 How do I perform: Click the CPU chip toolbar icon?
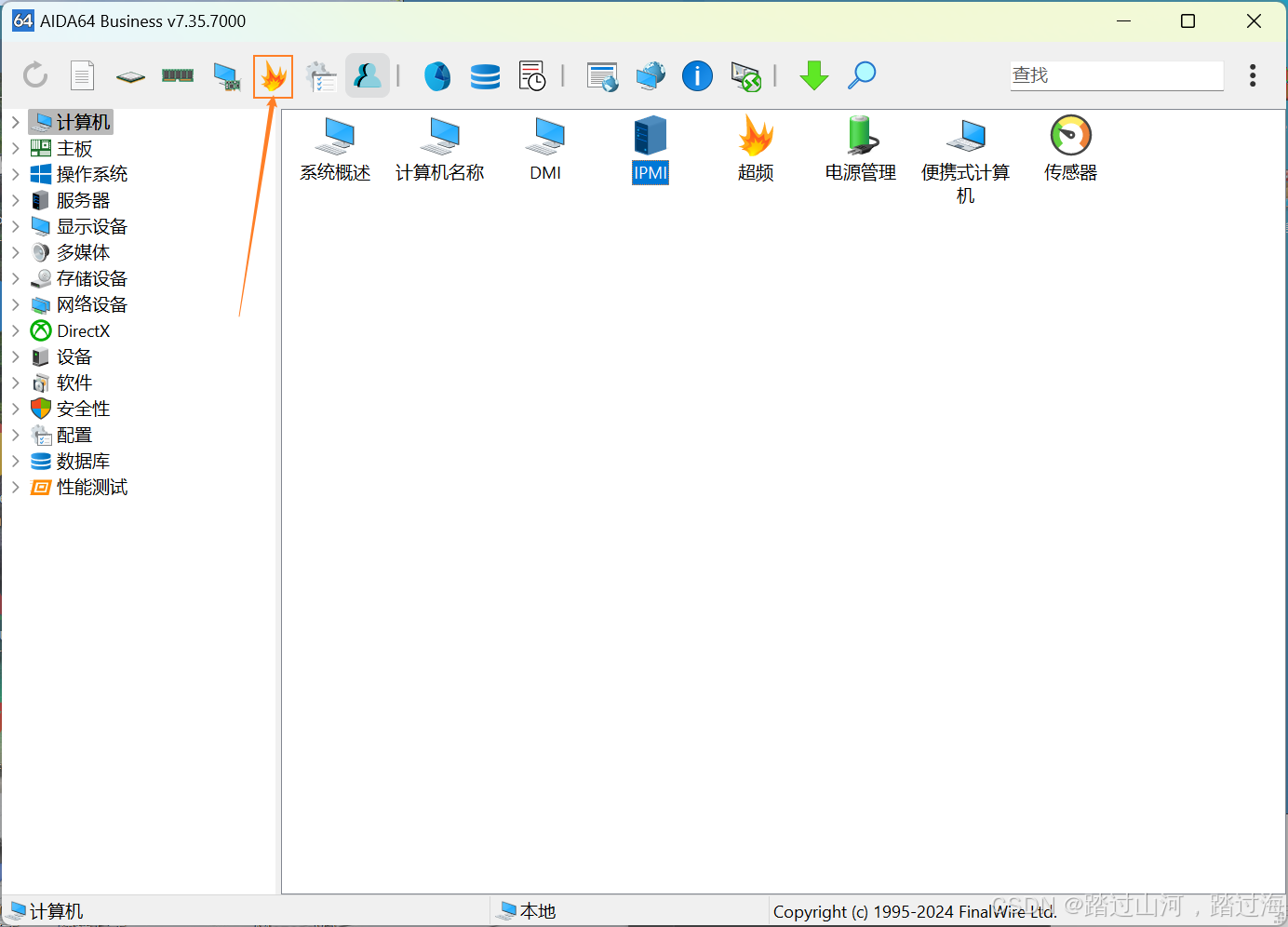click(130, 76)
